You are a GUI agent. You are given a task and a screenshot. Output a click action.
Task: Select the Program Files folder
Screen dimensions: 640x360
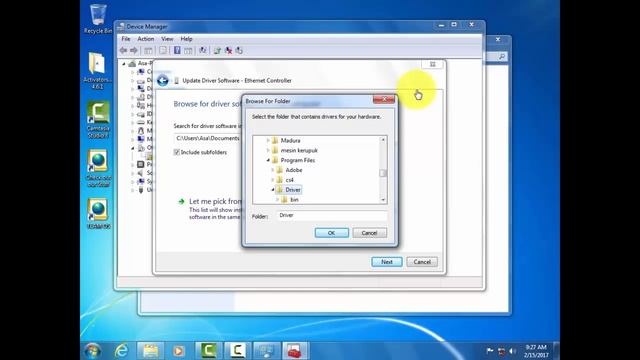pyautogui.click(x=298, y=160)
